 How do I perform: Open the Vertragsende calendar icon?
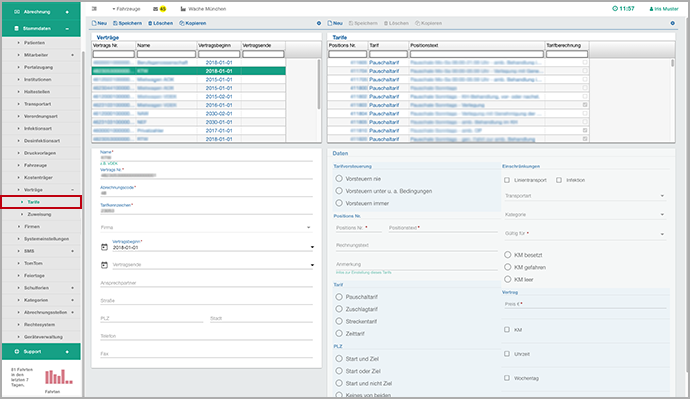tap(104, 265)
